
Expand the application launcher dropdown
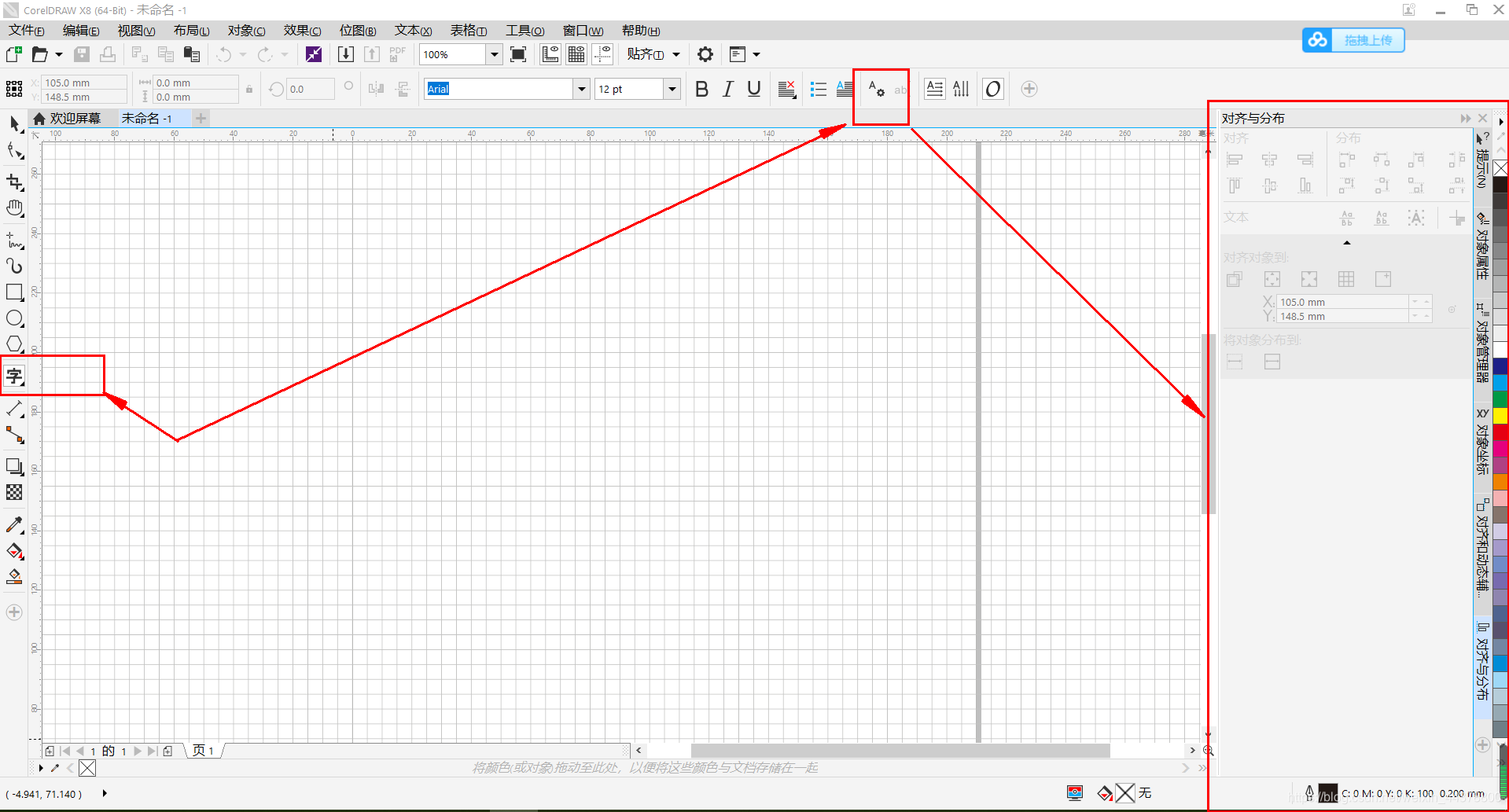[x=756, y=54]
